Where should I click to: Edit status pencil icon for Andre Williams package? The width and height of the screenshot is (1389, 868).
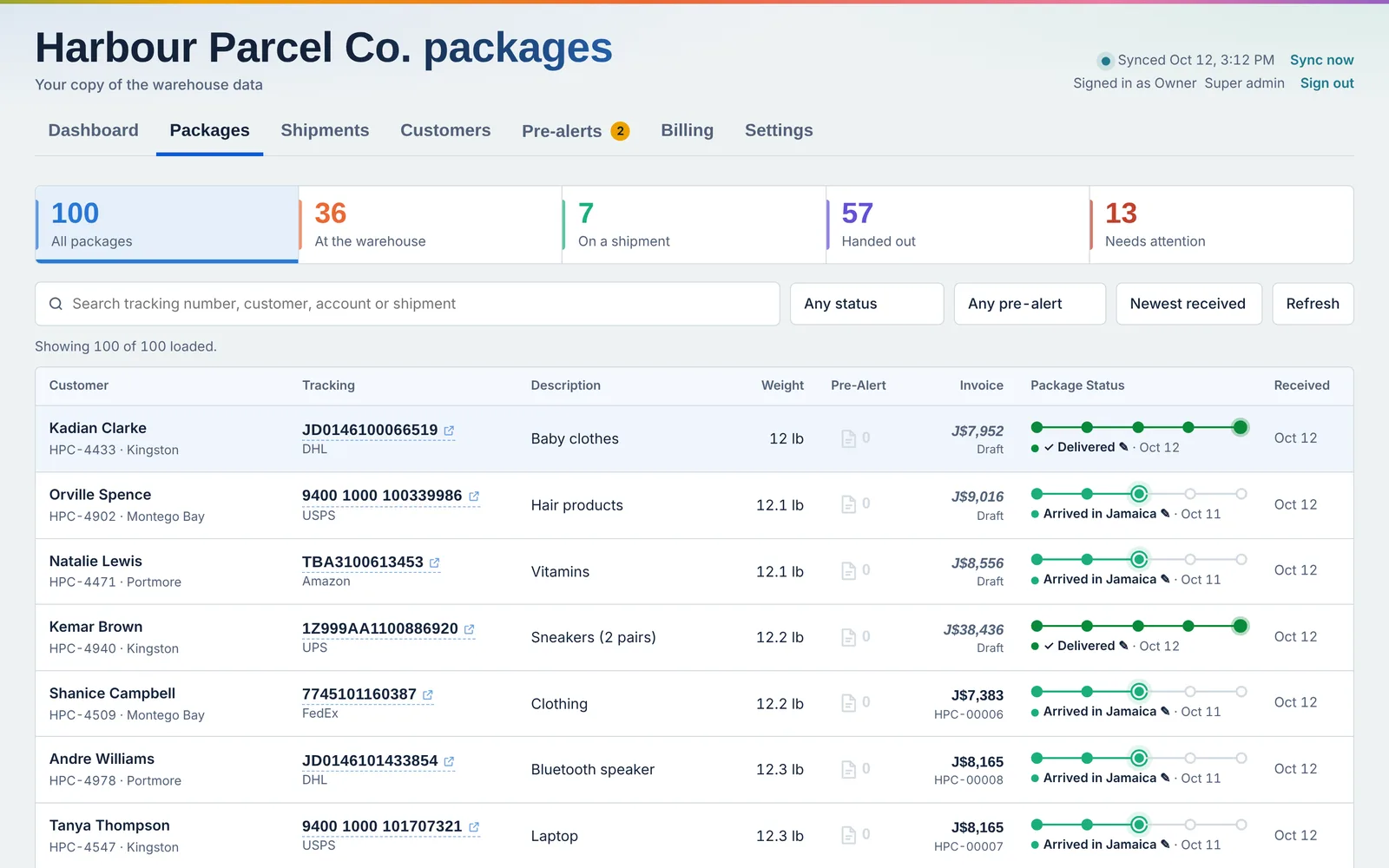[1165, 778]
